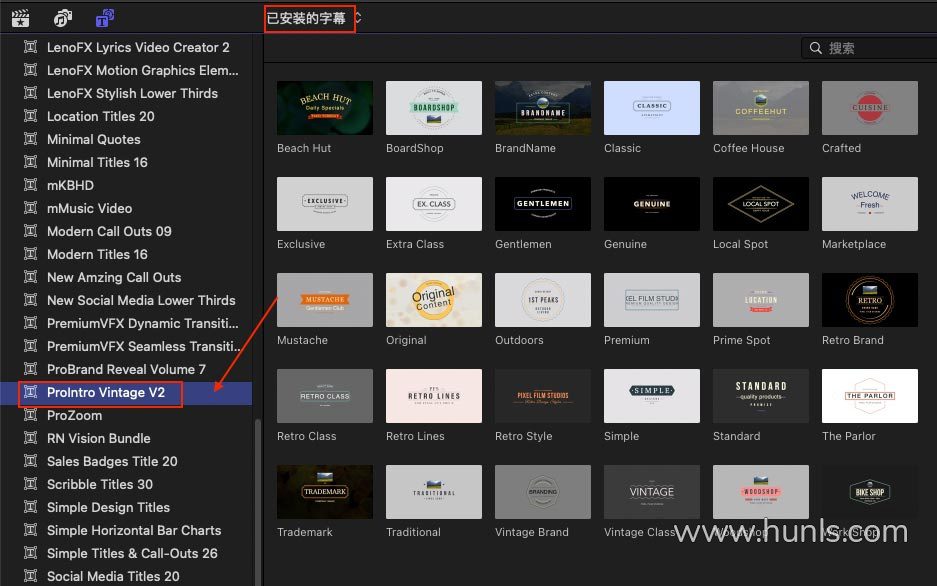Select the Trademark title thumbnail
This screenshot has height=586, width=937.
coord(324,492)
